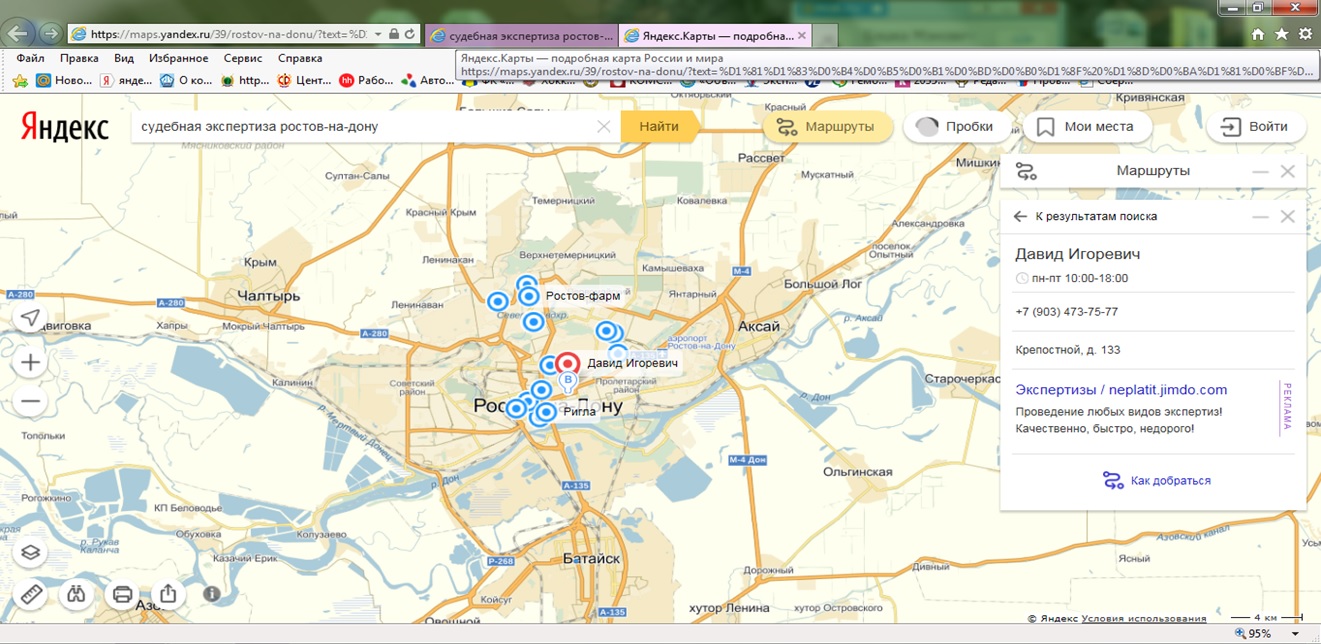Click the address Крепостной, д. 133
Screen dimensions: 1321x644
(1068, 350)
